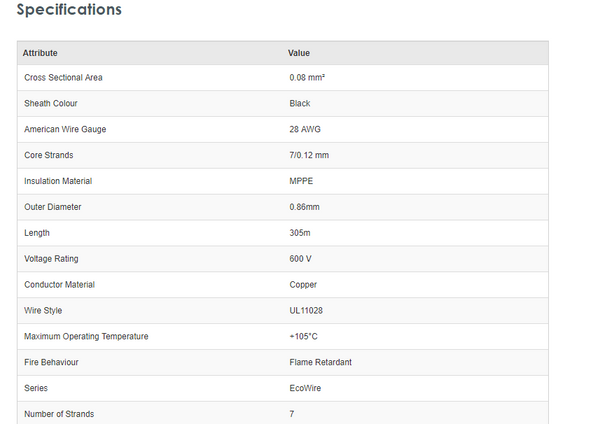
Task: Click the 600 V voltage rating value
Action: pos(301,259)
